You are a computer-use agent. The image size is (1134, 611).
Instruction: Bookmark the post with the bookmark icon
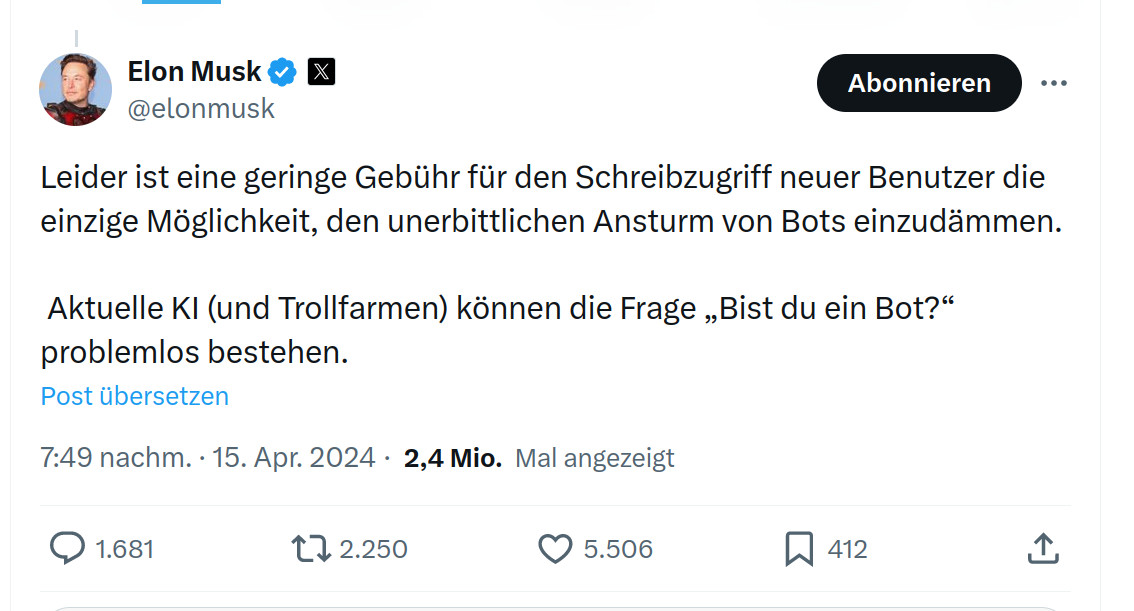coord(797,548)
